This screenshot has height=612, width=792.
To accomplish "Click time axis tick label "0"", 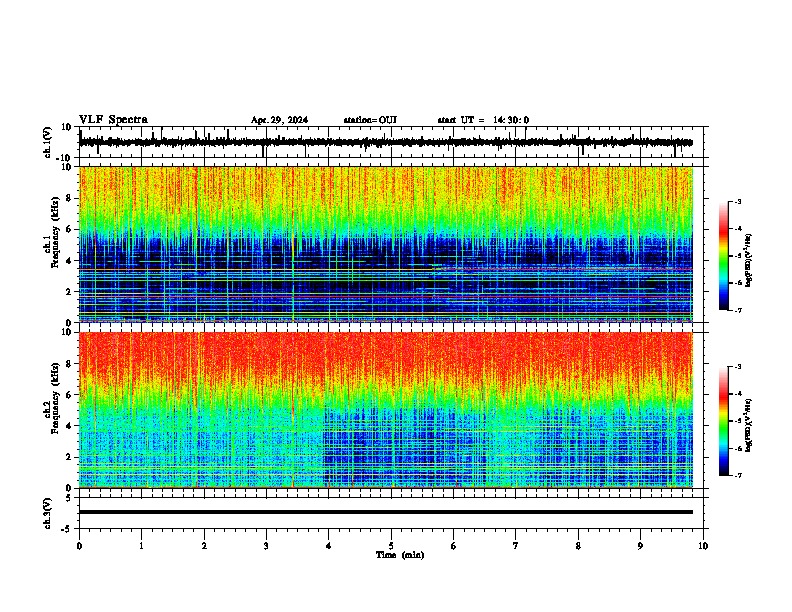I will (x=79, y=546).
